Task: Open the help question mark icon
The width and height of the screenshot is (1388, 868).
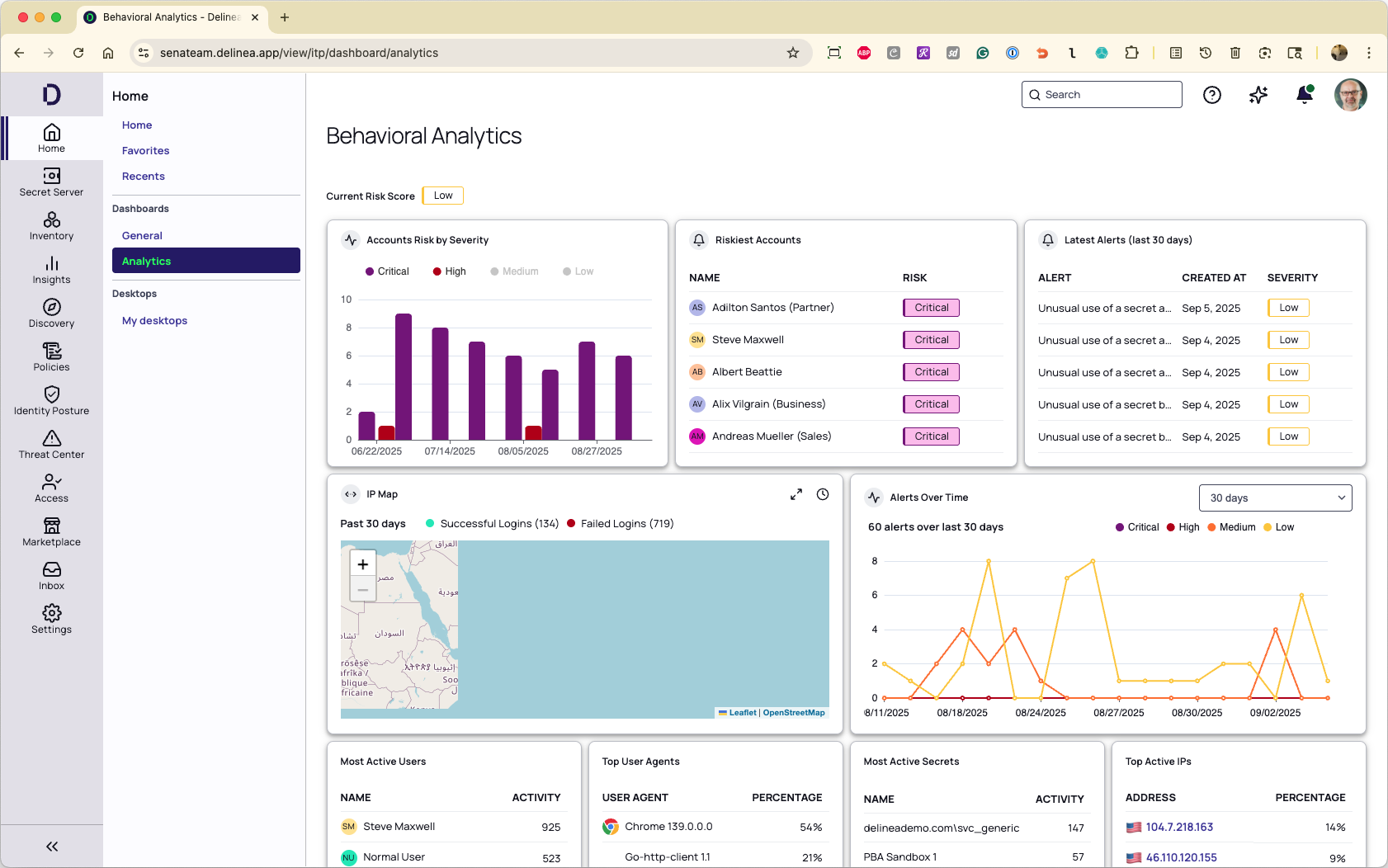Action: [1211, 95]
